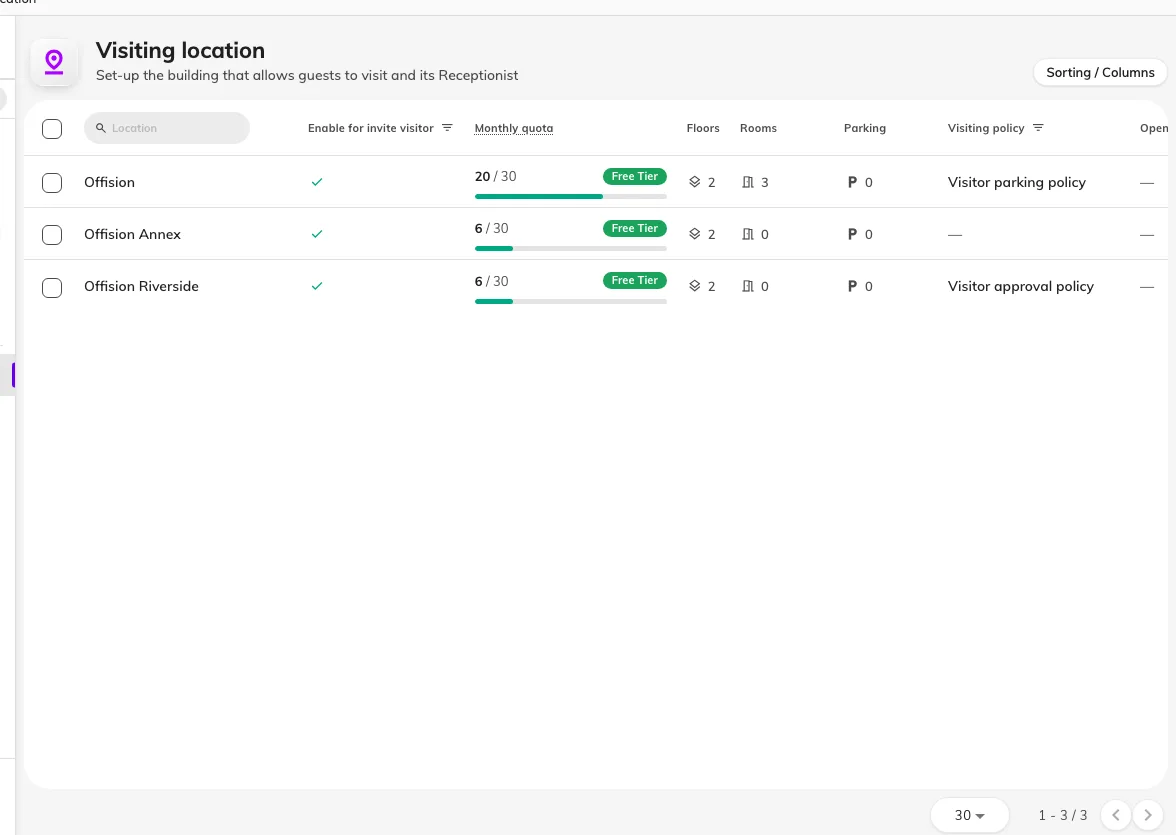Click the Visiting location page title
Image resolution: width=1176 pixels, height=835 pixels.
click(x=180, y=50)
